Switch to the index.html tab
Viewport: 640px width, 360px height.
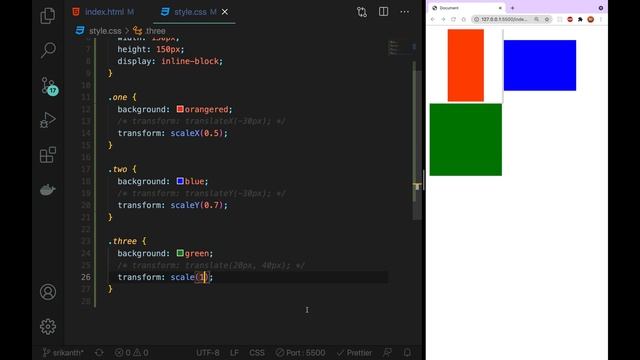click(x=103, y=12)
